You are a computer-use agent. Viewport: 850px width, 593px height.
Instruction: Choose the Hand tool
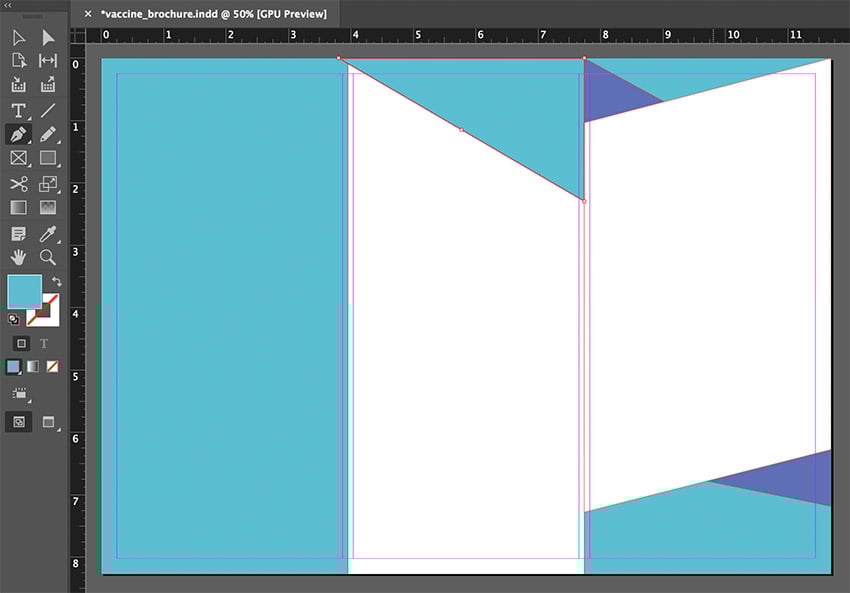[18, 257]
